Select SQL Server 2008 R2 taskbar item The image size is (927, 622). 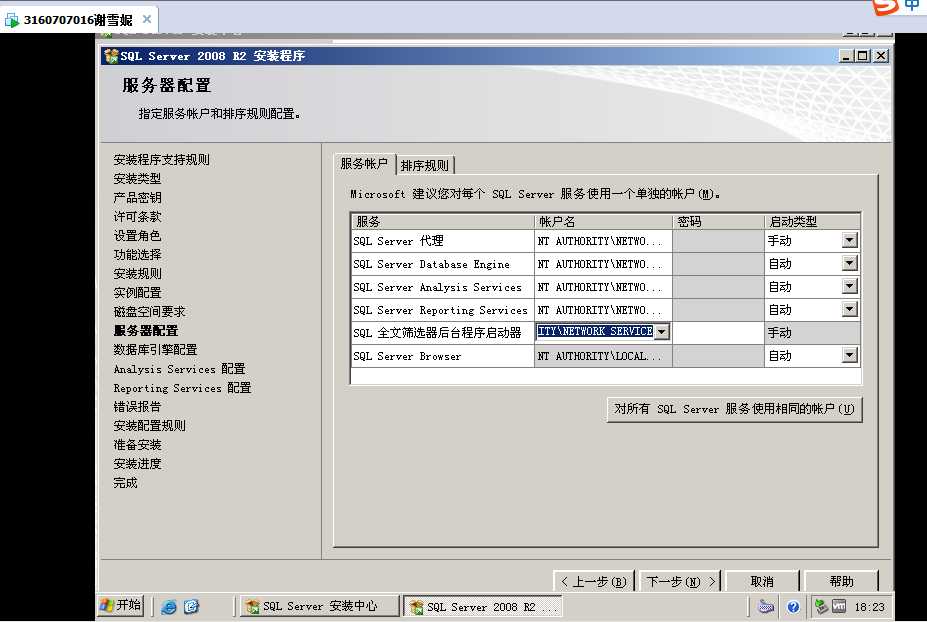[x=482, y=607]
